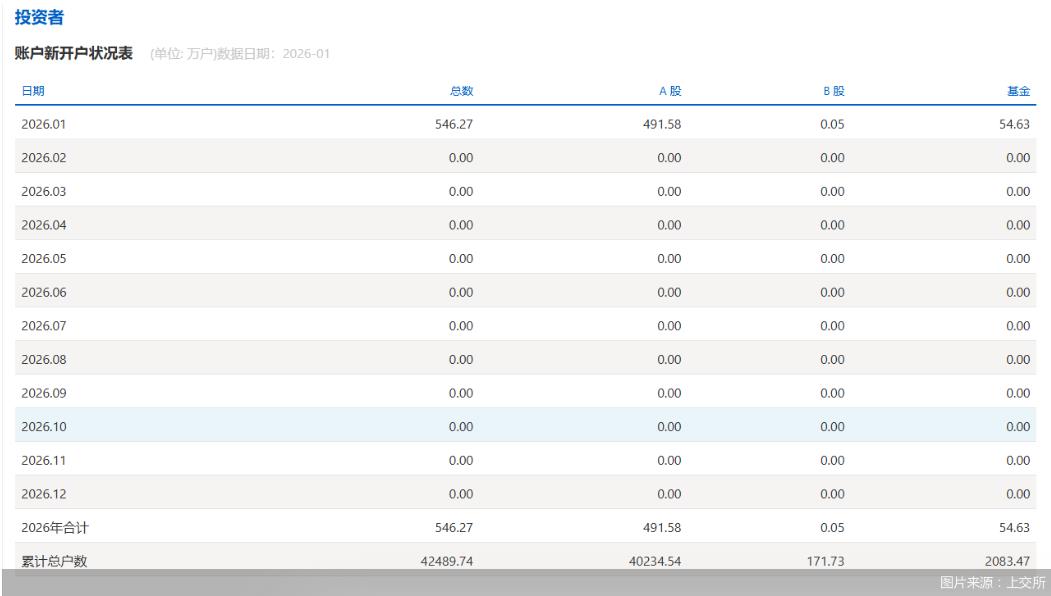This screenshot has height=596, width=1051.
Task: Select the A股 column header
Action: (x=669, y=91)
